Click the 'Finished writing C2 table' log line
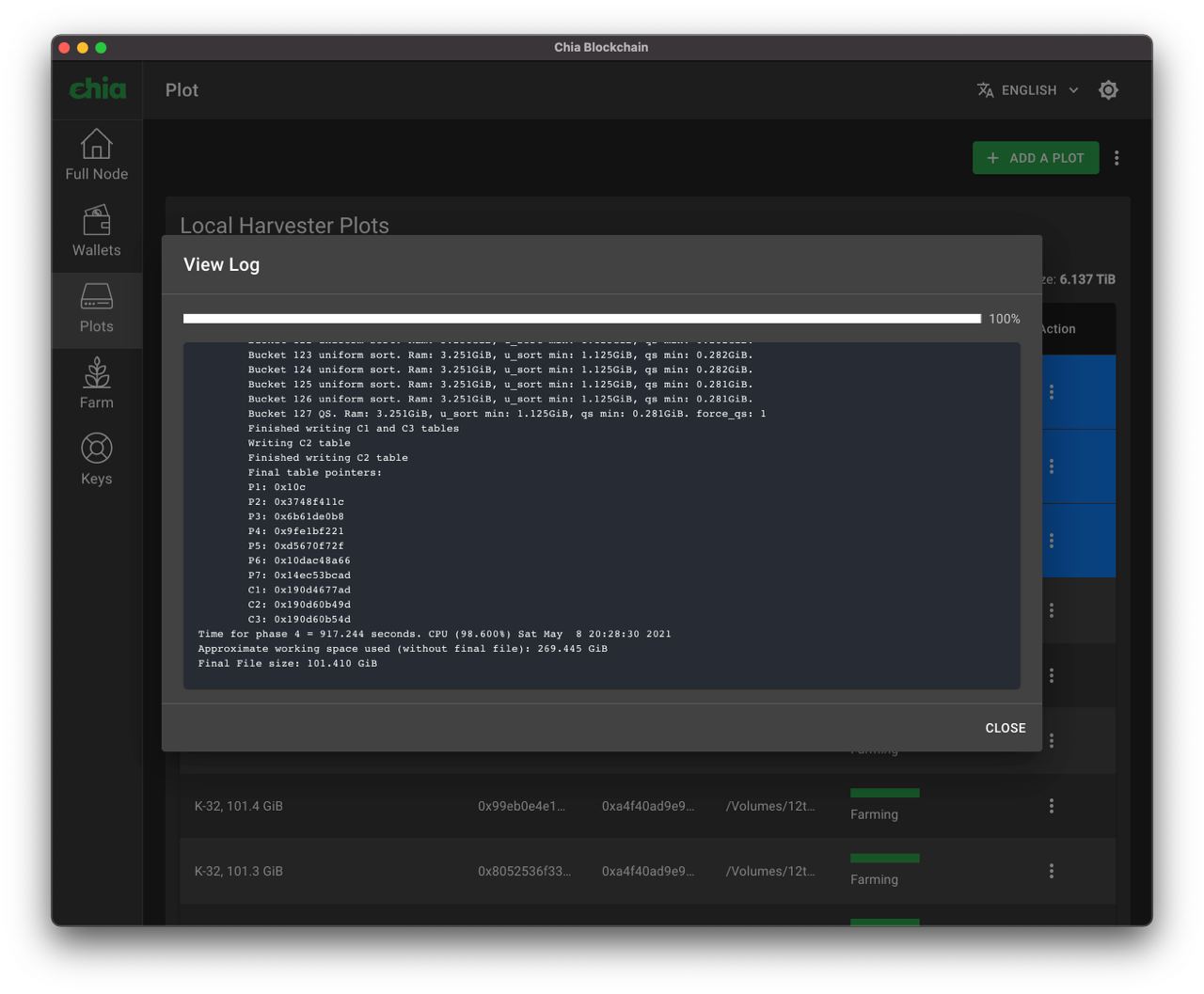Screen dimensions: 1204x994 [x=328, y=458]
